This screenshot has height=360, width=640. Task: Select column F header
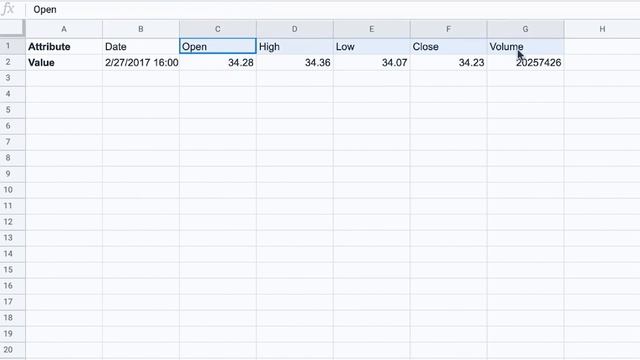click(x=449, y=29)
